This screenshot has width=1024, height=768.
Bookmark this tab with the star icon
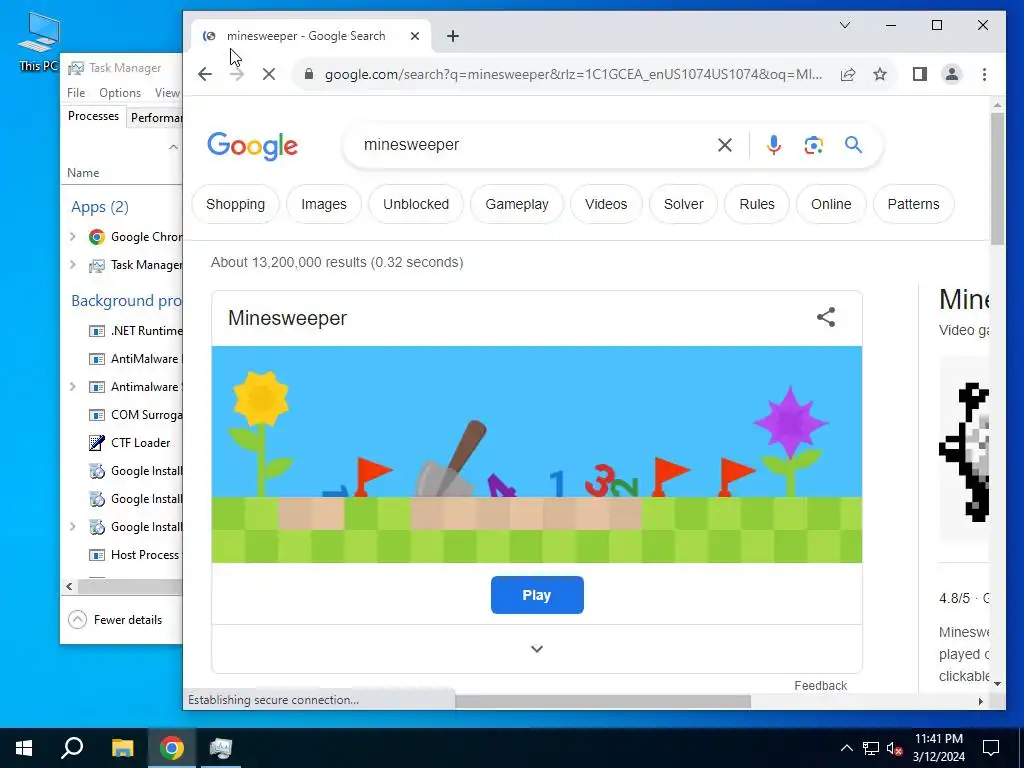tap(880, 74)
